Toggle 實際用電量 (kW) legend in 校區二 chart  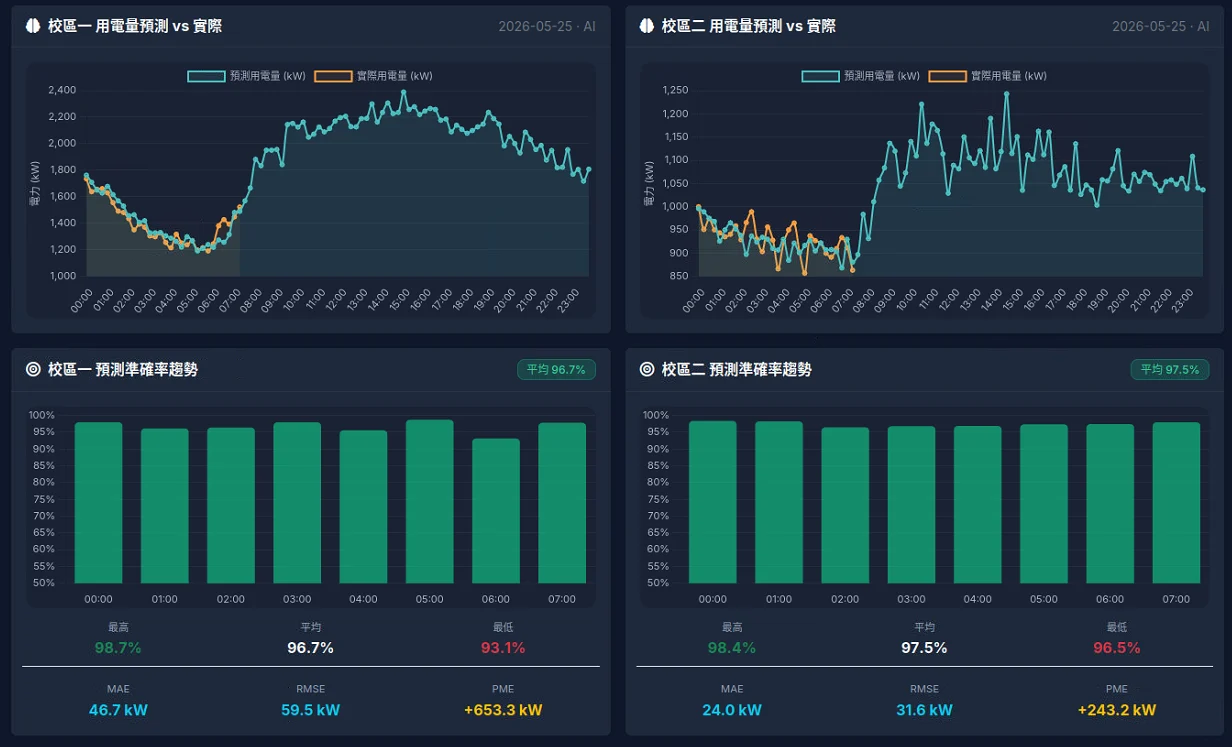tap(987, 76)
